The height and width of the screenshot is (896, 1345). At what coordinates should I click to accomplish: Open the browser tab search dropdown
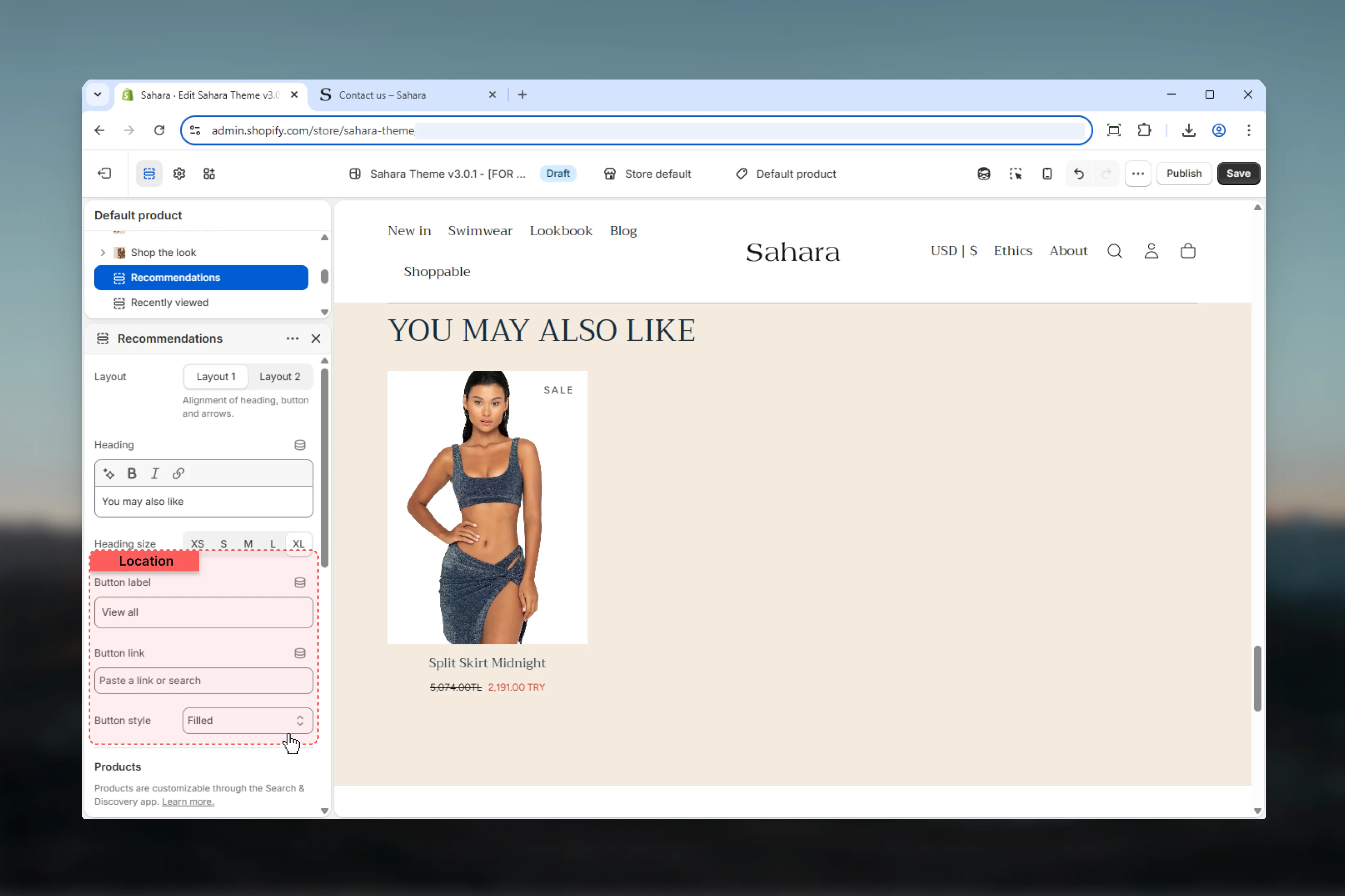click(98, 95)
